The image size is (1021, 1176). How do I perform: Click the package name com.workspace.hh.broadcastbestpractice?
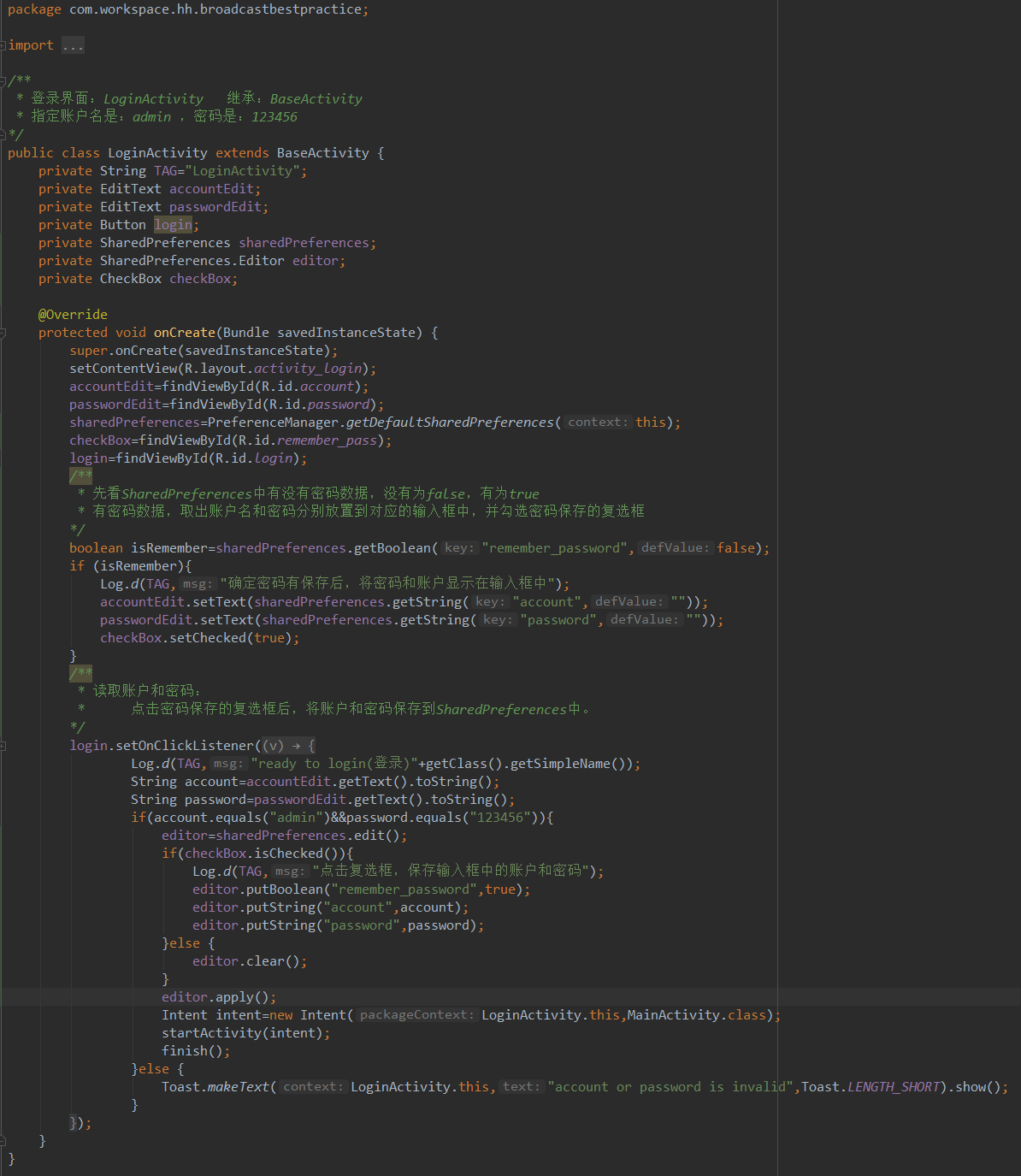[x=215, y=9]
